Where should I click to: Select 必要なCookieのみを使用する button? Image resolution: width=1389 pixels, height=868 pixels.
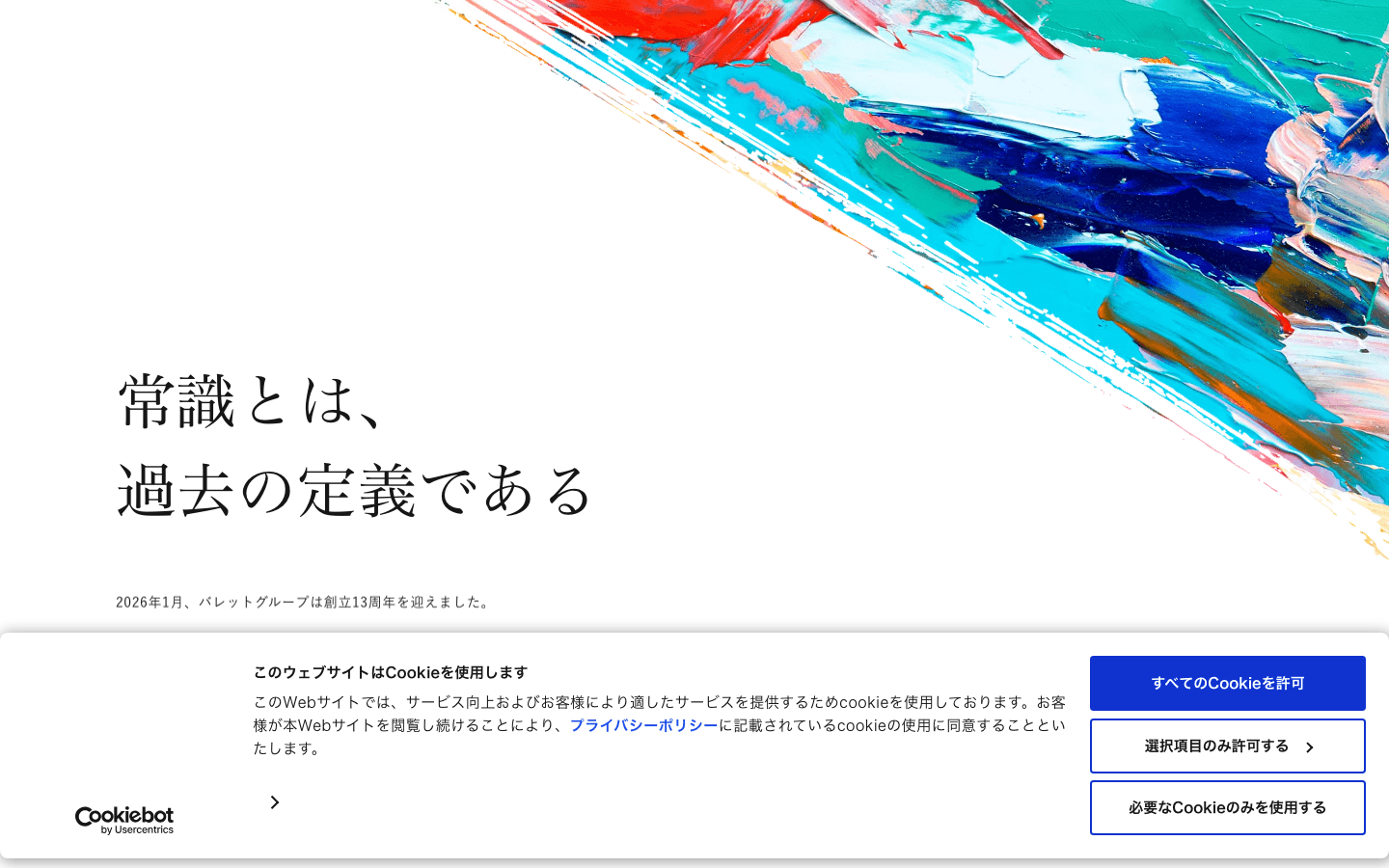1228,807
